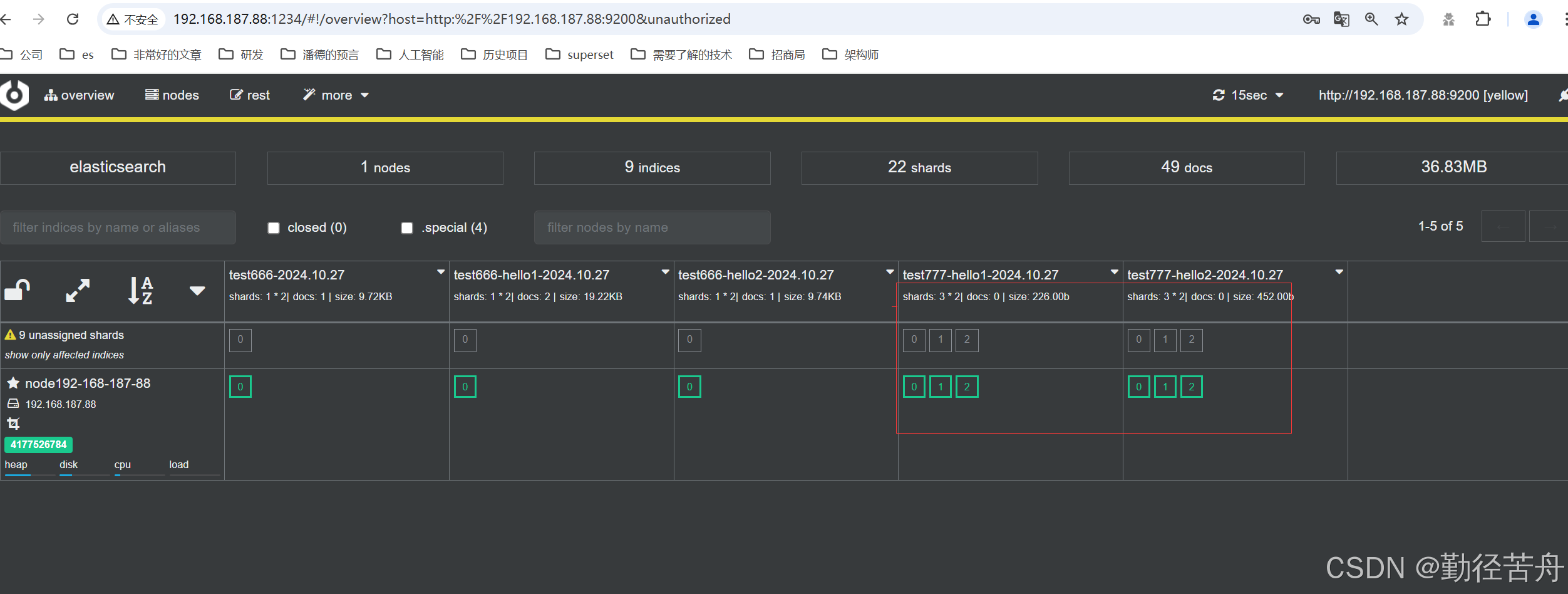Open the browser profile avatar
Screen dimensions: 1568x594
point(1534,19)
